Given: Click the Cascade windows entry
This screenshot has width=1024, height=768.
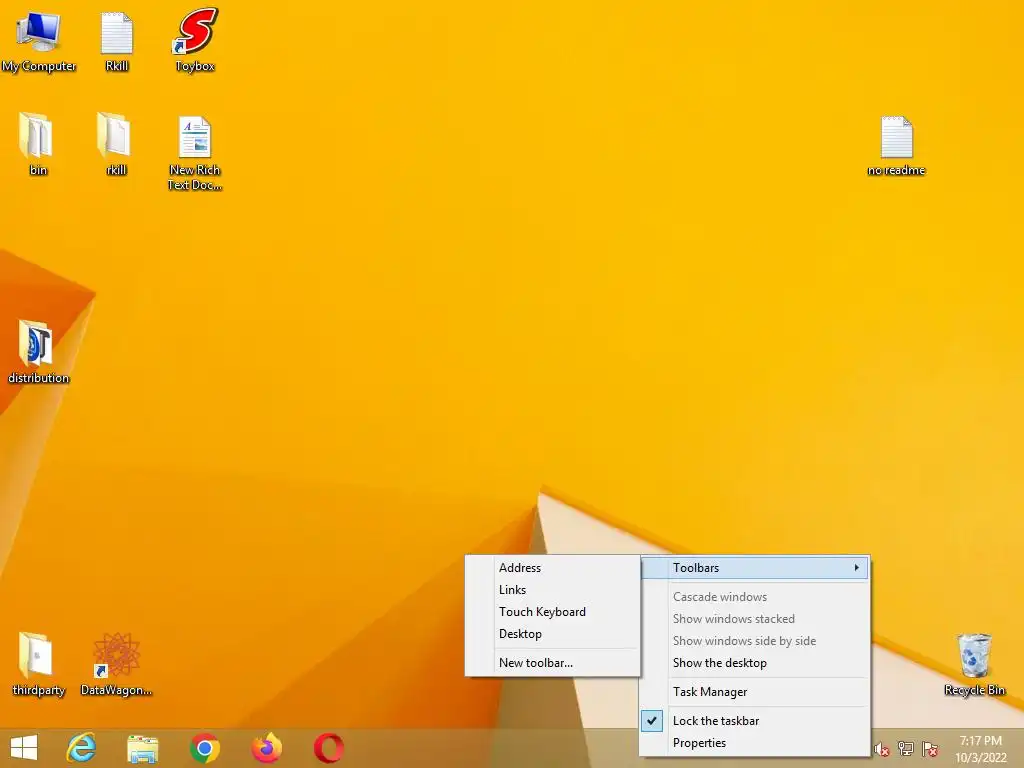Looking at the screenshot, I should tap(754, 597).
